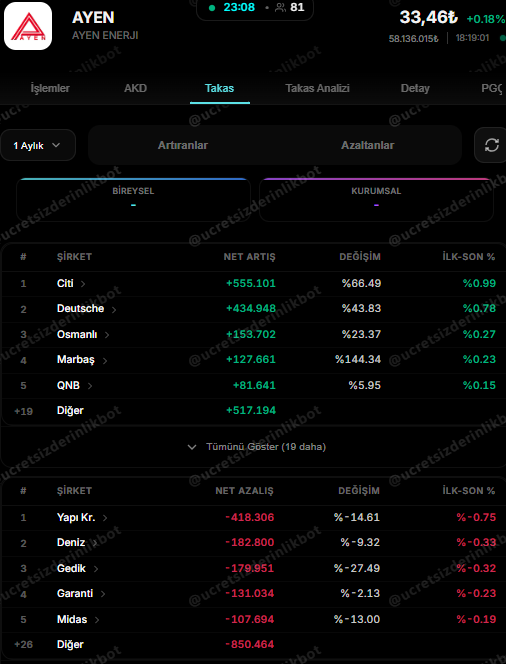Image resolution: width=506 pixels, height=664 pixels.
Task: Click the Midas company name
Action: 72,619
